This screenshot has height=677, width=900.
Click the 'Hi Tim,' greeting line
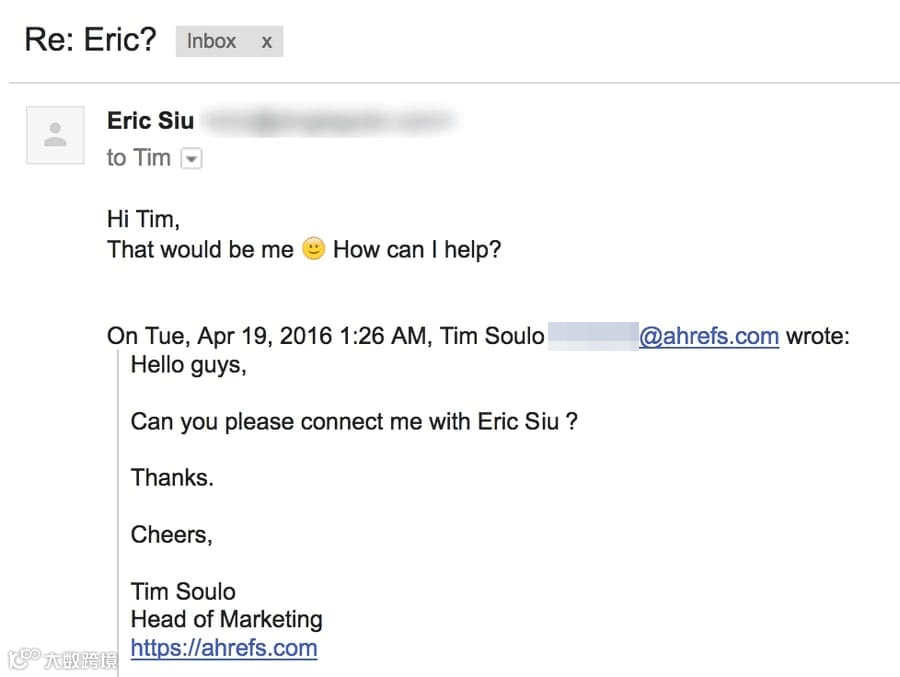coord(143,219)
